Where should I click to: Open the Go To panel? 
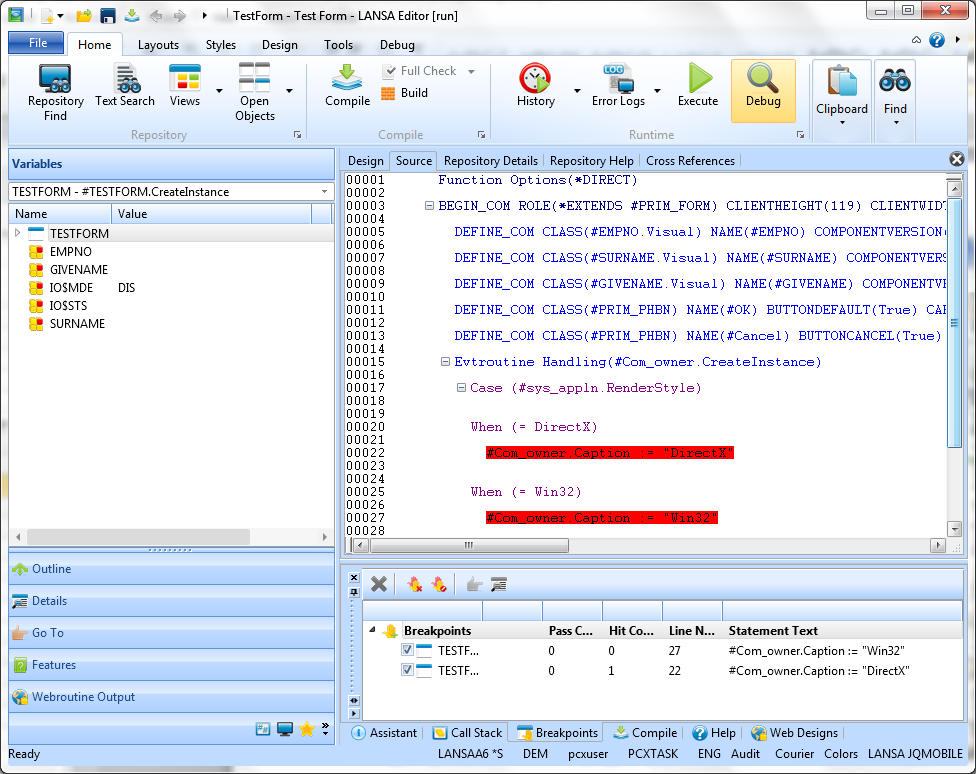(171, 633)
